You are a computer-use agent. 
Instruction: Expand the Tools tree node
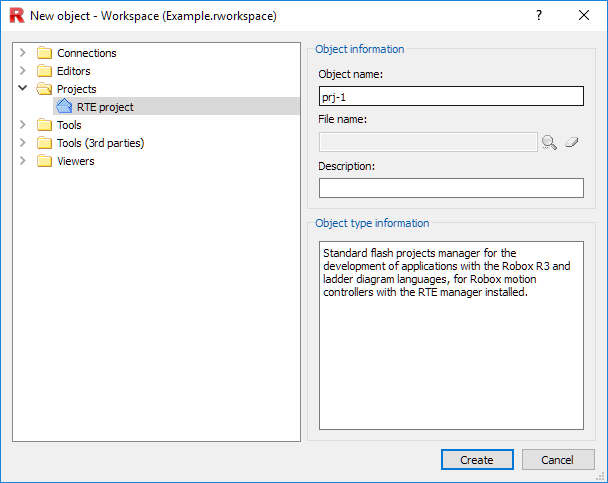point(22,124)
